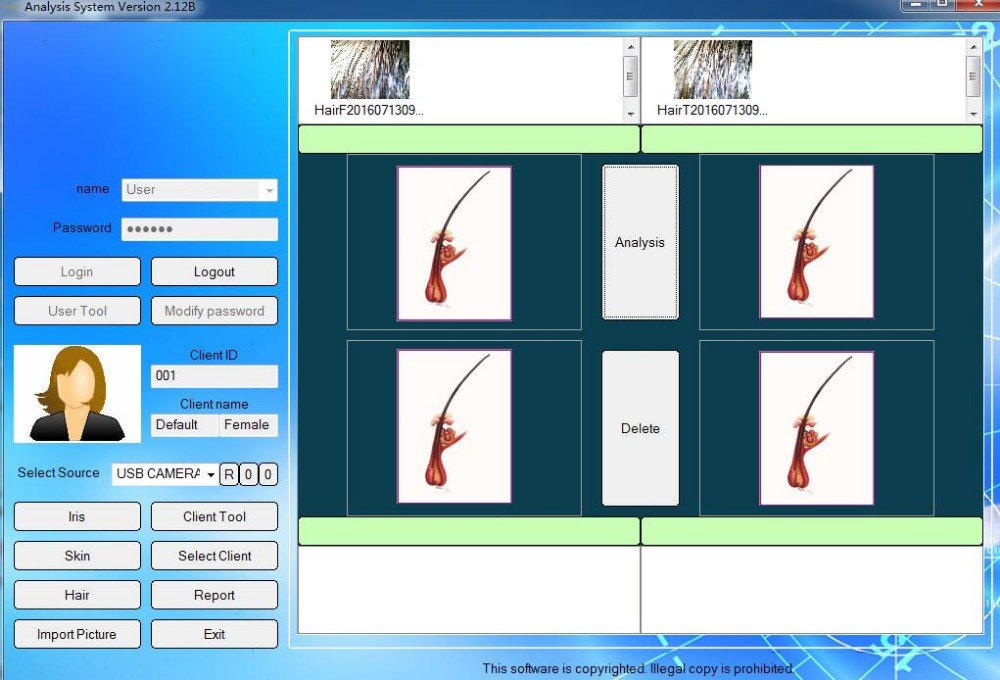Open the Iris analysis module

[x=77, y=517]
